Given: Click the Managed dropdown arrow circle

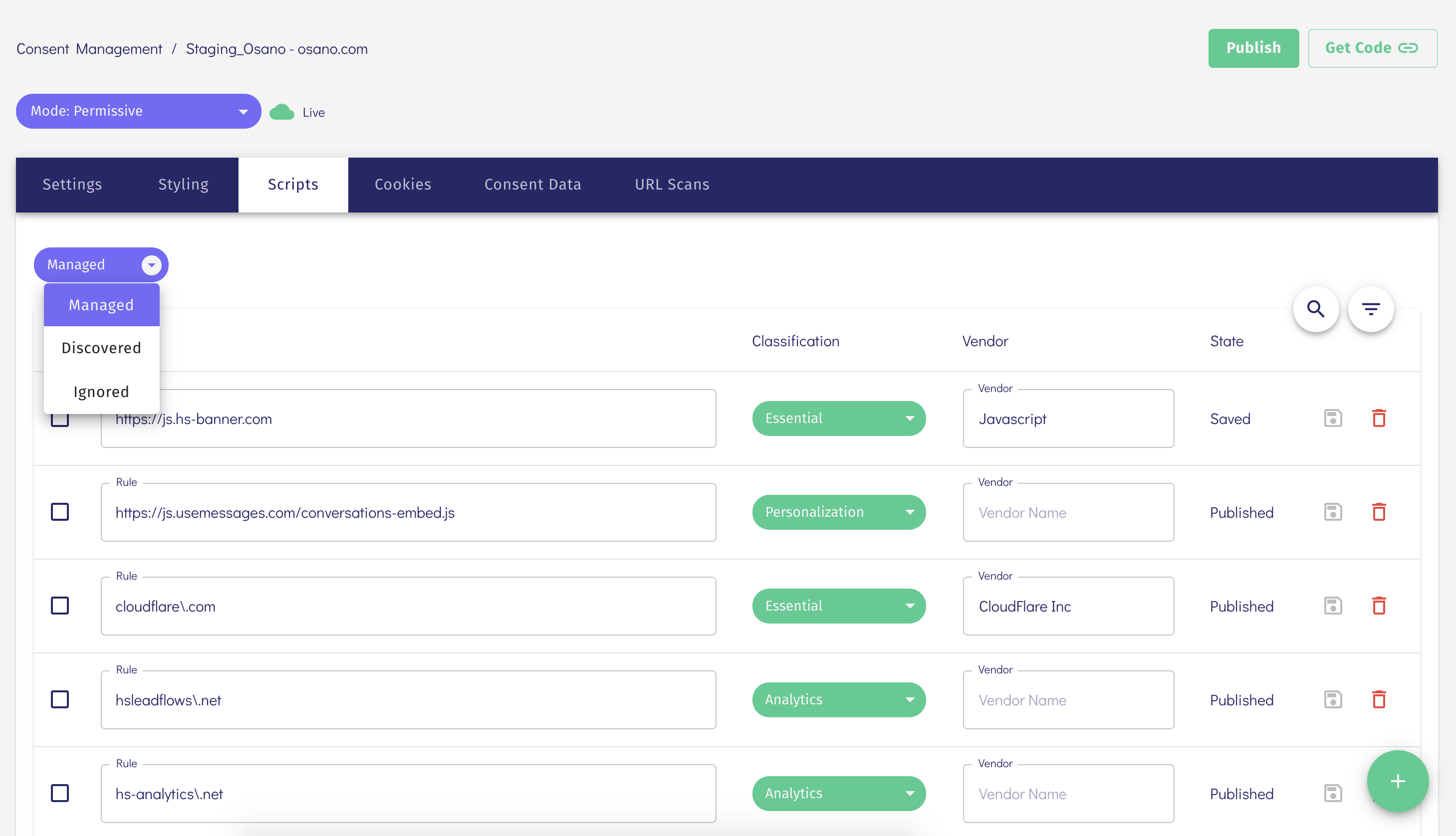Looking at the screenshot, I should [x=152, y=265].
